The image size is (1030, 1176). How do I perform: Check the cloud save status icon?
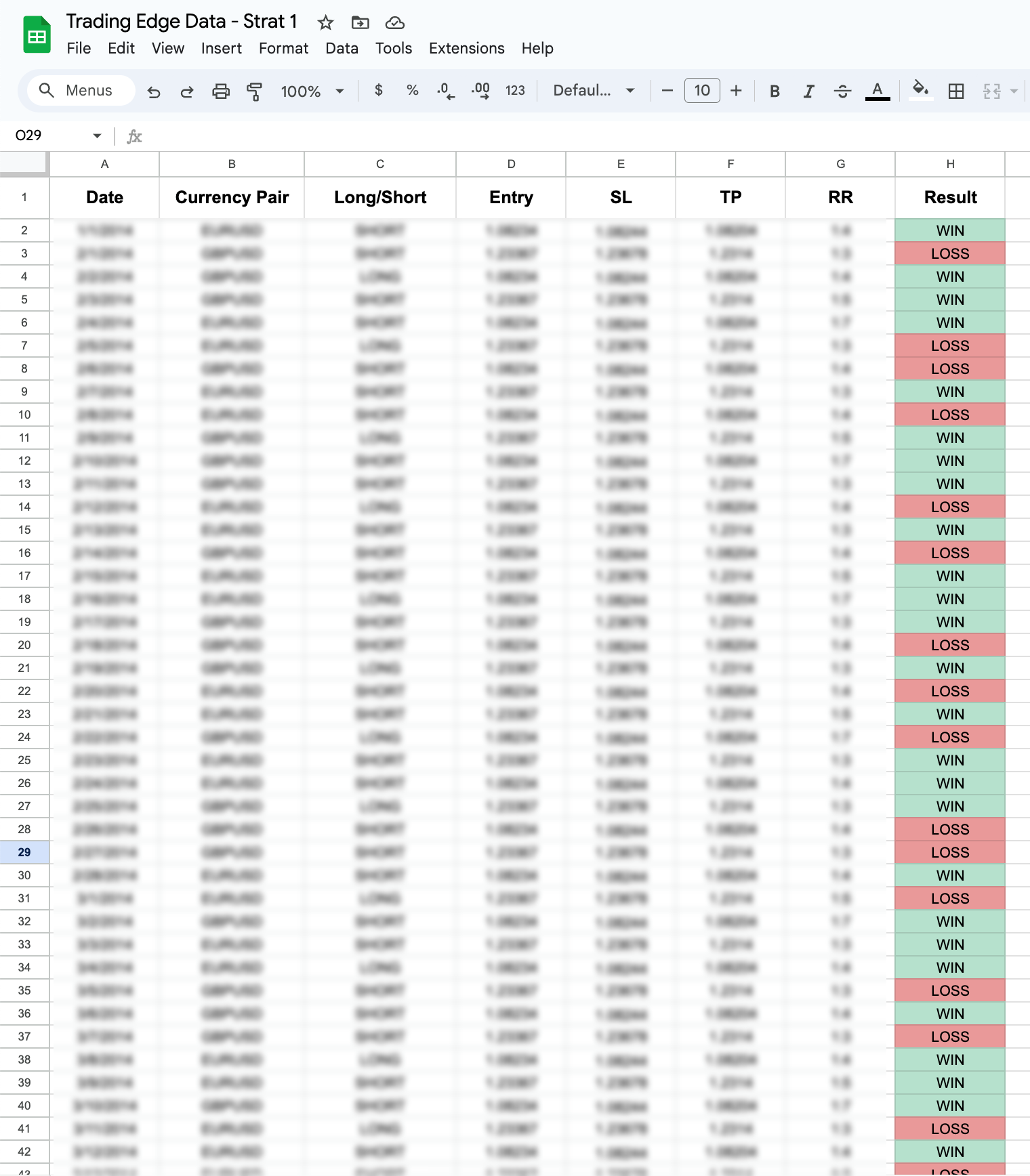point(395,23)
